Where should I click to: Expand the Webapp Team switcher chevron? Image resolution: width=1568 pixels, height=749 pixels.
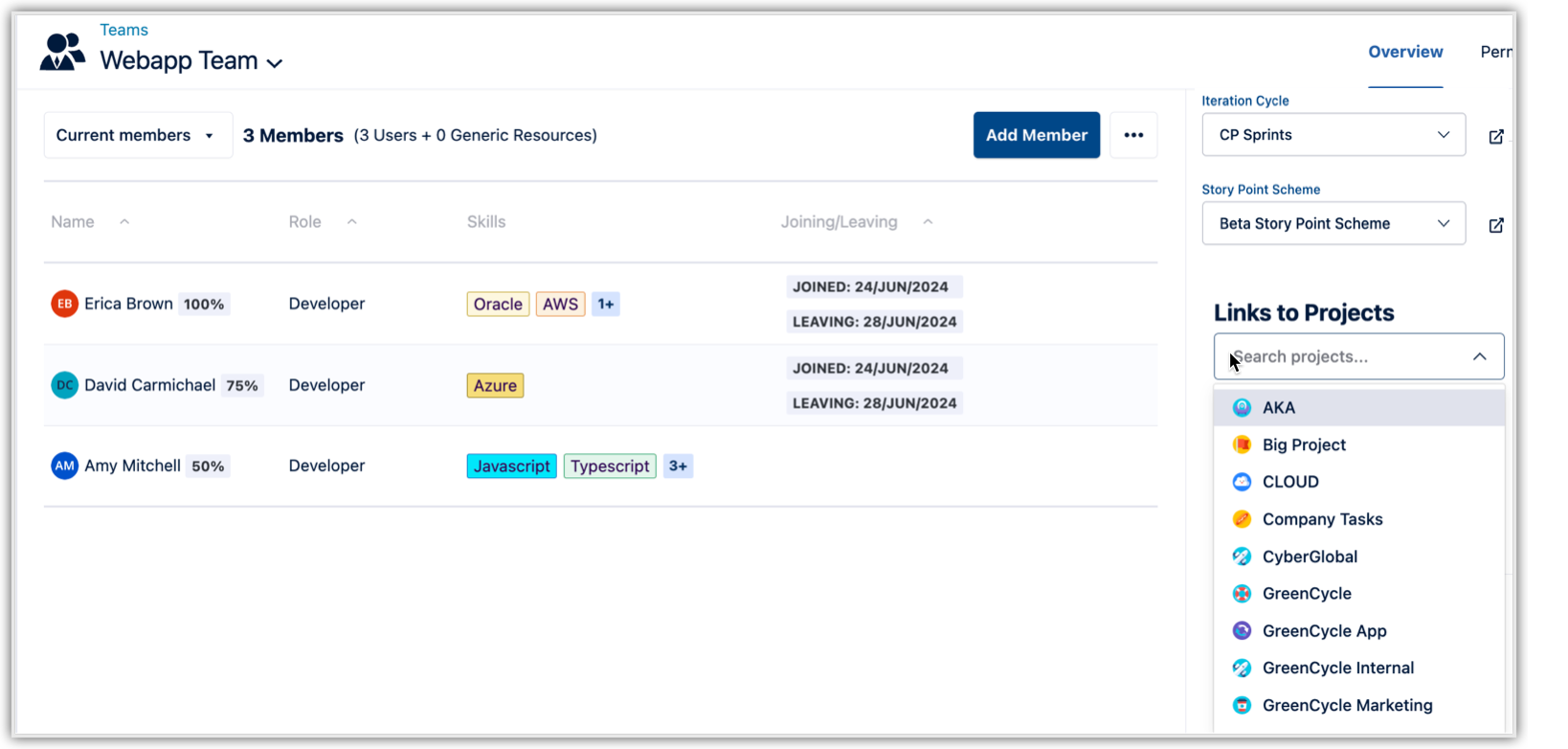275,63
